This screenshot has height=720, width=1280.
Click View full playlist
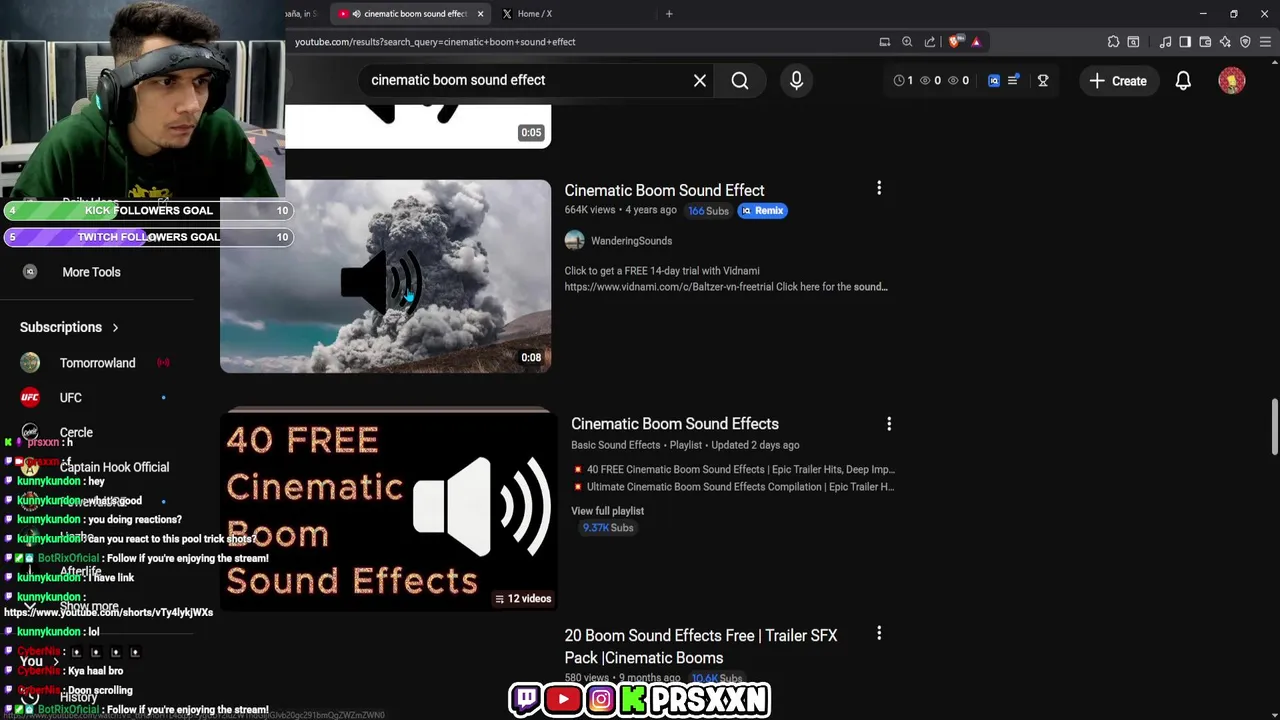pyautogui.click(x=607, y=511)
